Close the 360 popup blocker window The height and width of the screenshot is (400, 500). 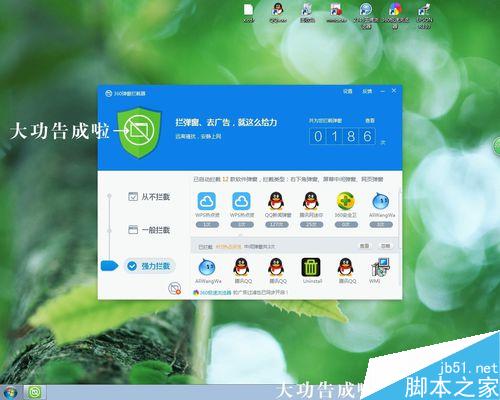coord(394,91)
